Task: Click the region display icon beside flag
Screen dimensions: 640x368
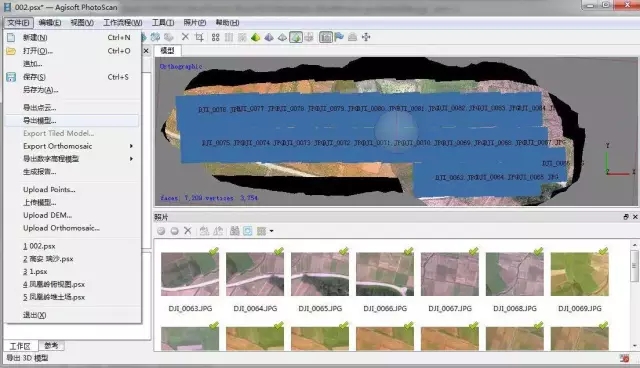Action: pos(352,37)
